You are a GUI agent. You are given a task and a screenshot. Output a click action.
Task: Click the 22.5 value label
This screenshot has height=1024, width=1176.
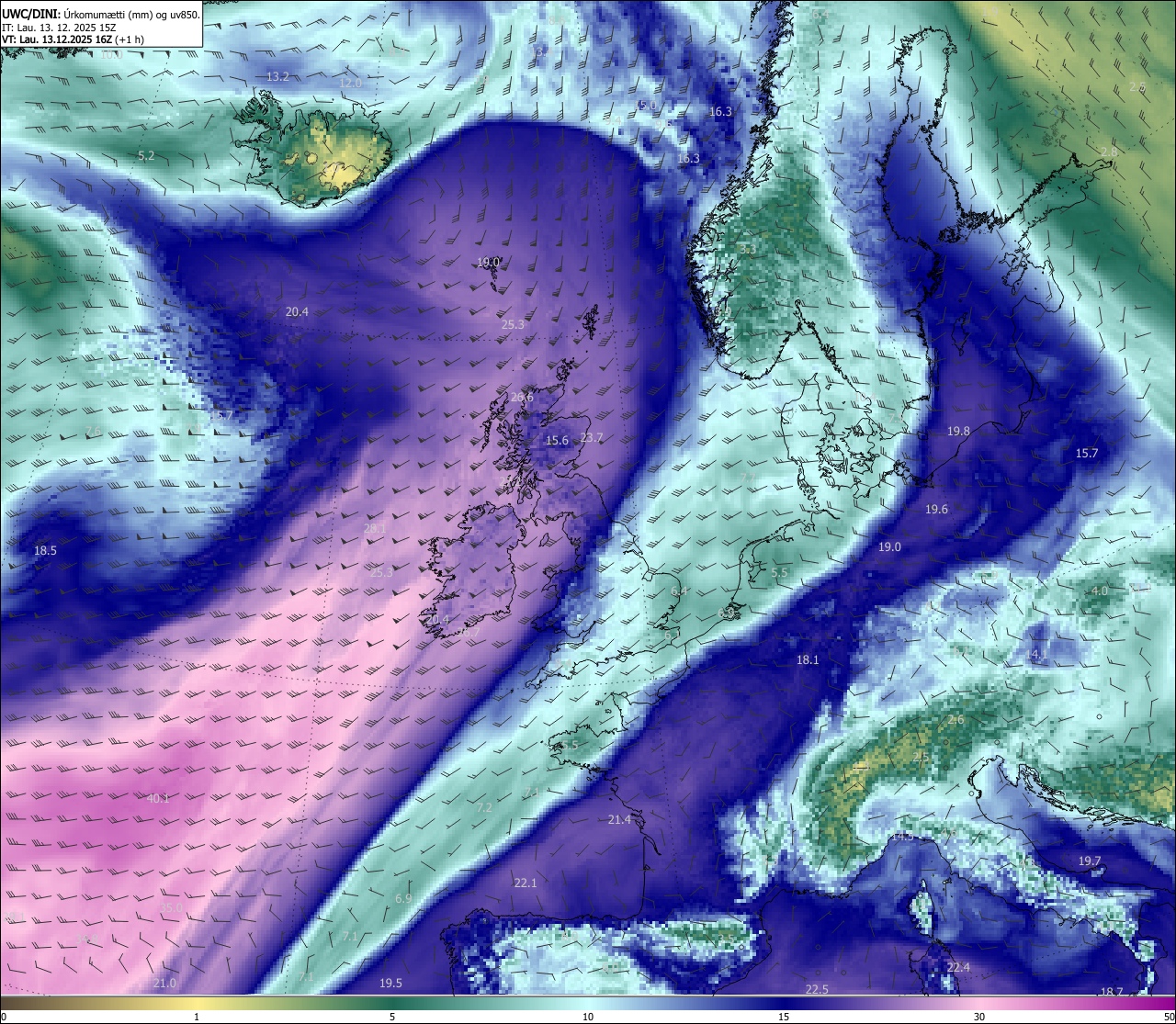(x=817, y=988)
